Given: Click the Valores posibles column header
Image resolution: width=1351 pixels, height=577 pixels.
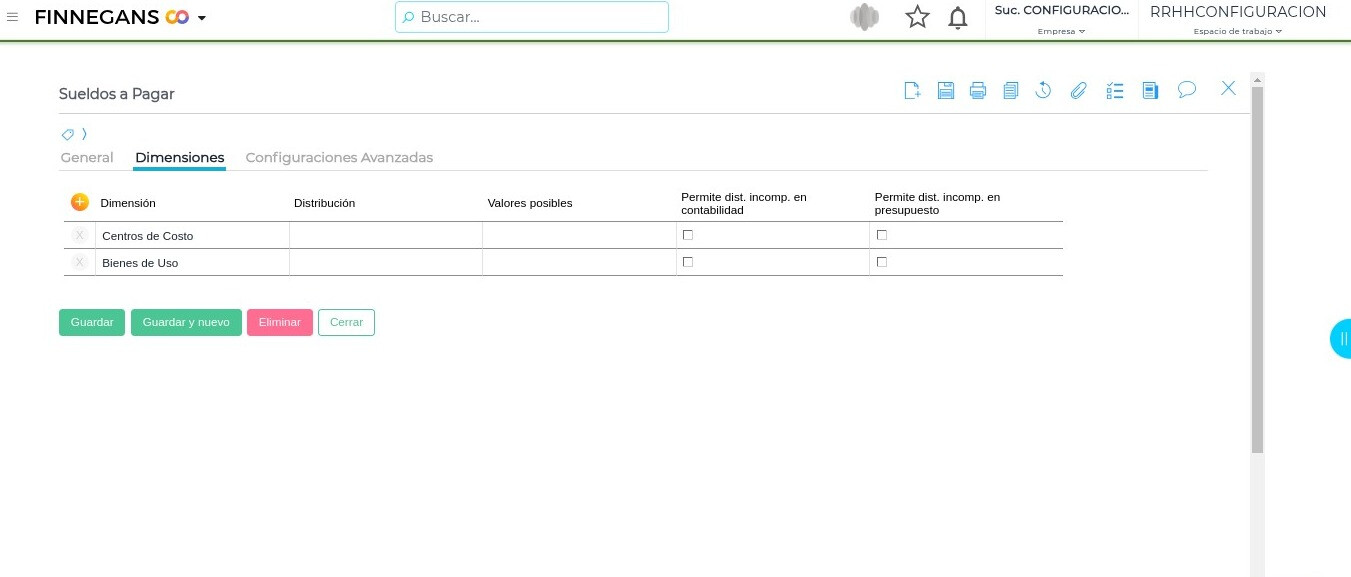Looking at the screenshot, I should coord(530,203).
